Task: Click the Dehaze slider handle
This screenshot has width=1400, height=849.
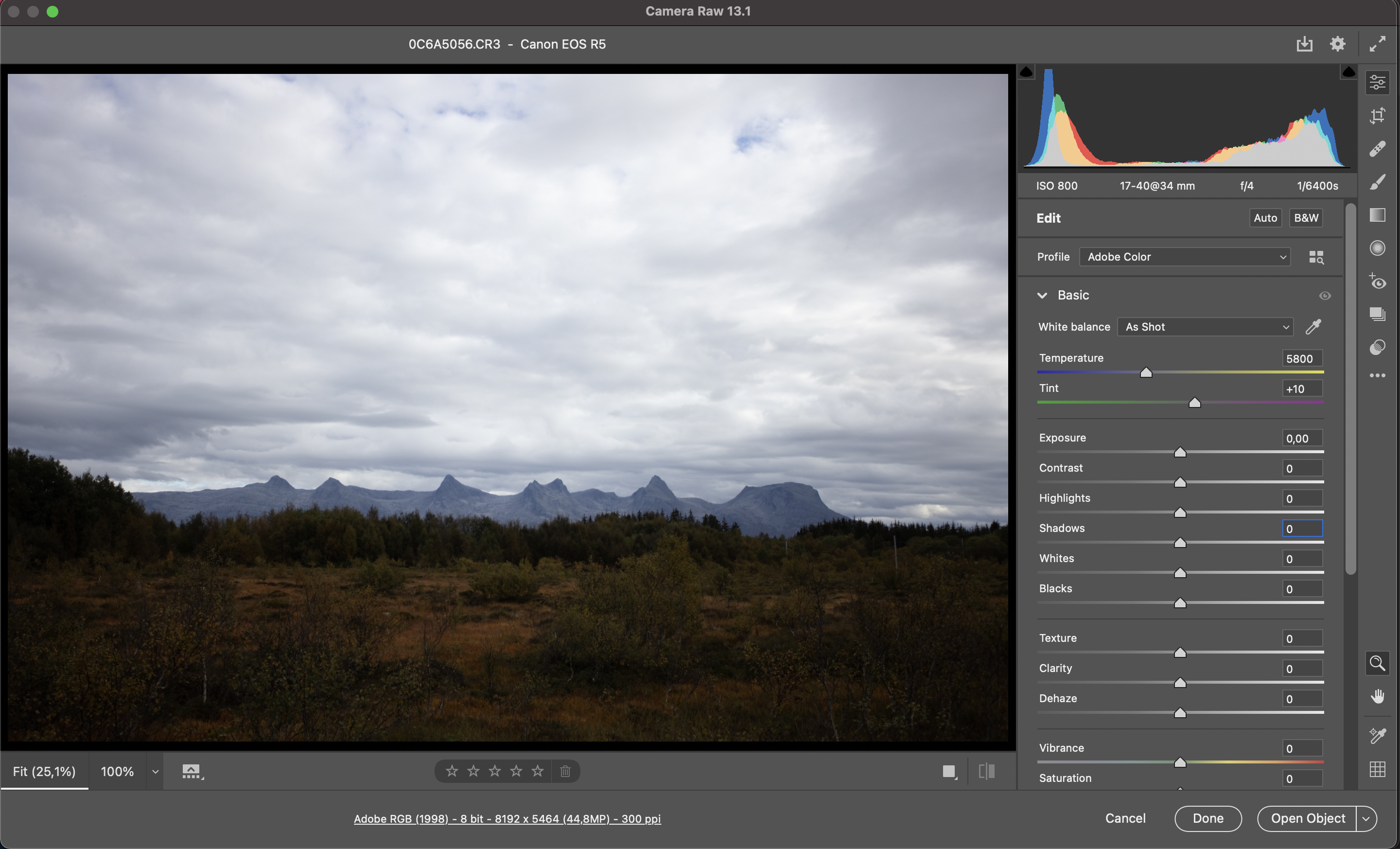Action: tap(1180, 713)
